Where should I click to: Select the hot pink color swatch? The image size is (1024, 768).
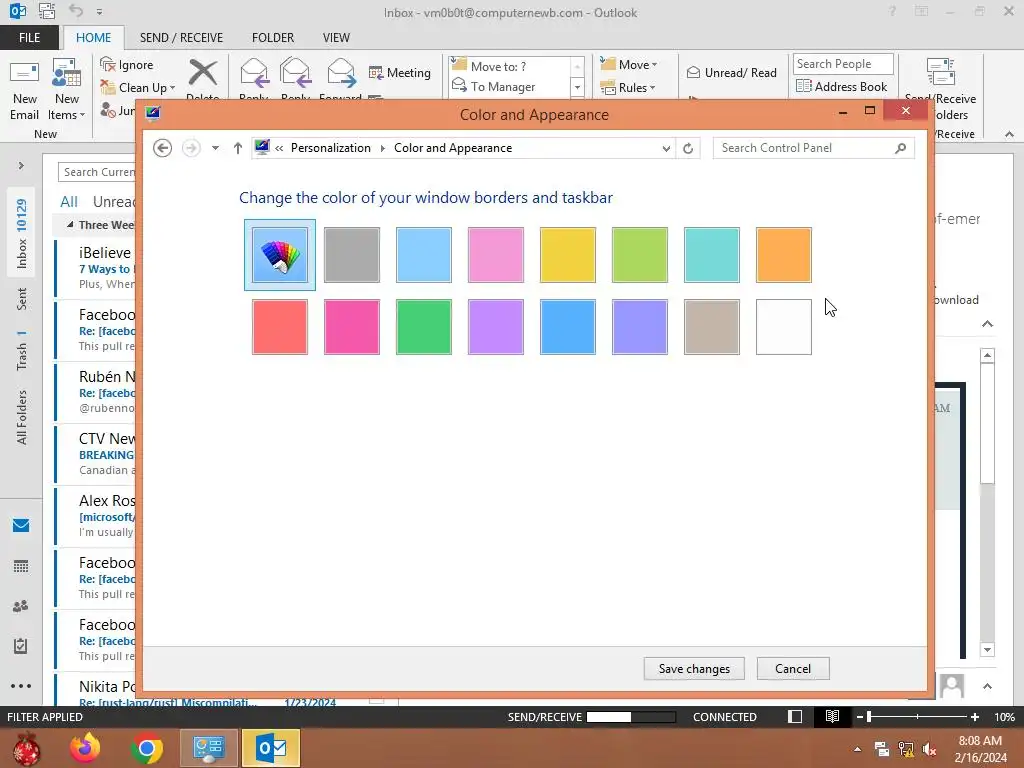tap(351, 327)
